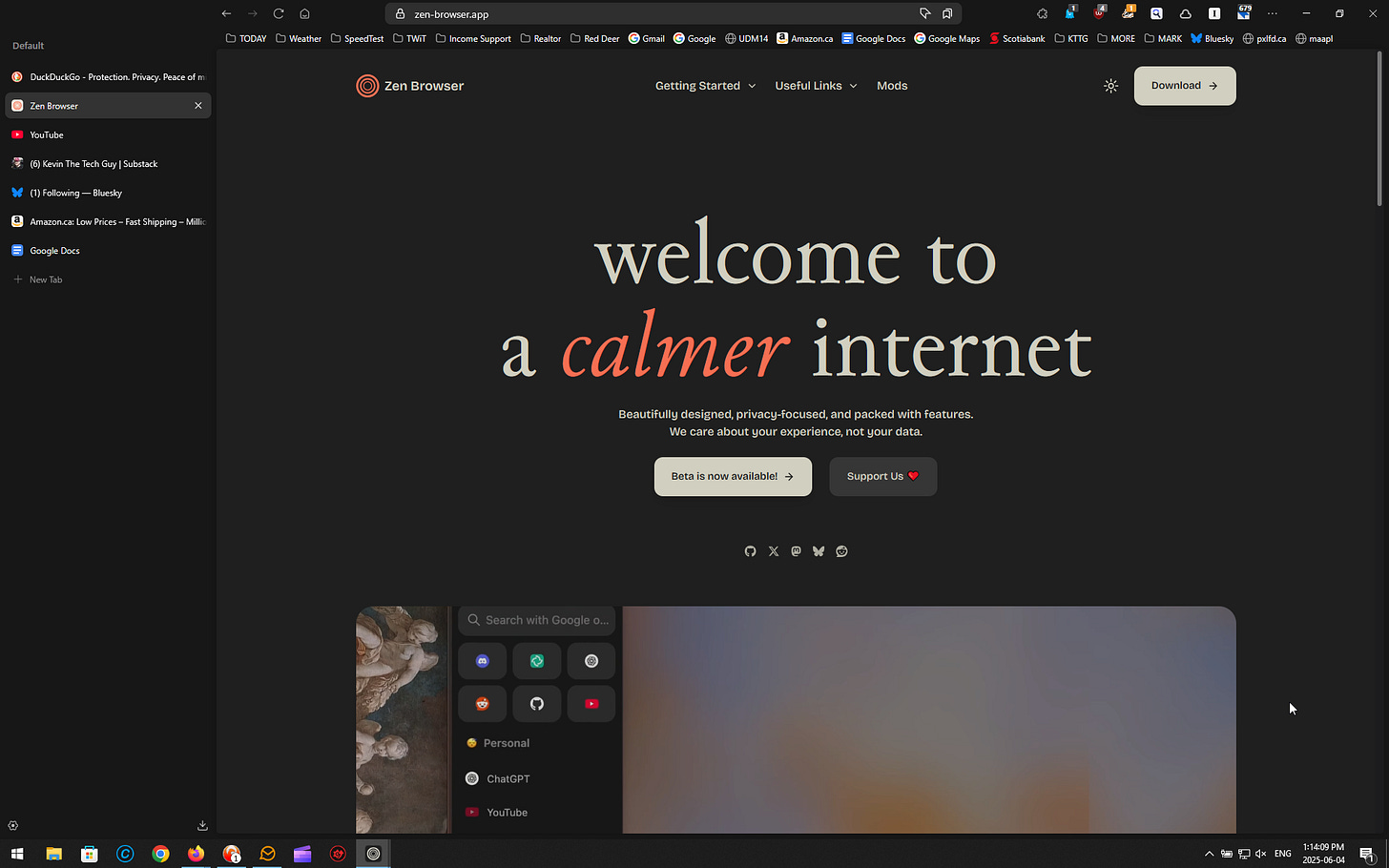Launch Google Chrome from taskbar
This screenshot has width=1389, height=868.
(160, 854)
